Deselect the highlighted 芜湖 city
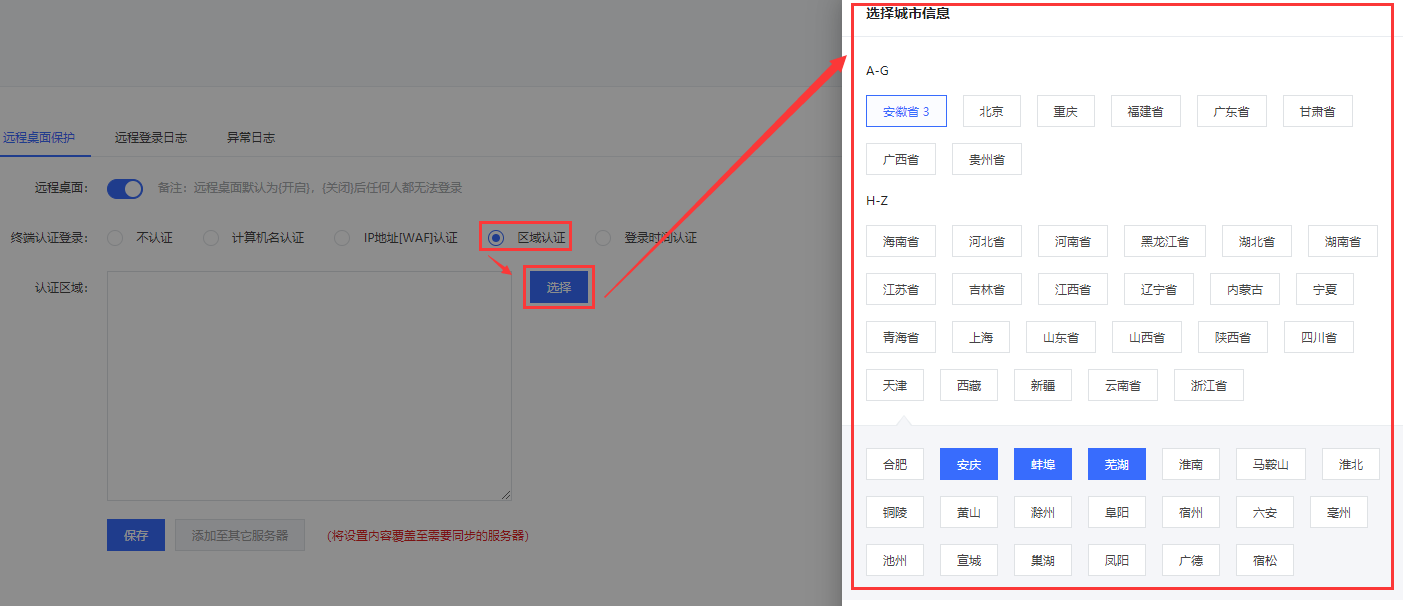Screen dimensions: 1403x606 click(x=1116, y=464)
